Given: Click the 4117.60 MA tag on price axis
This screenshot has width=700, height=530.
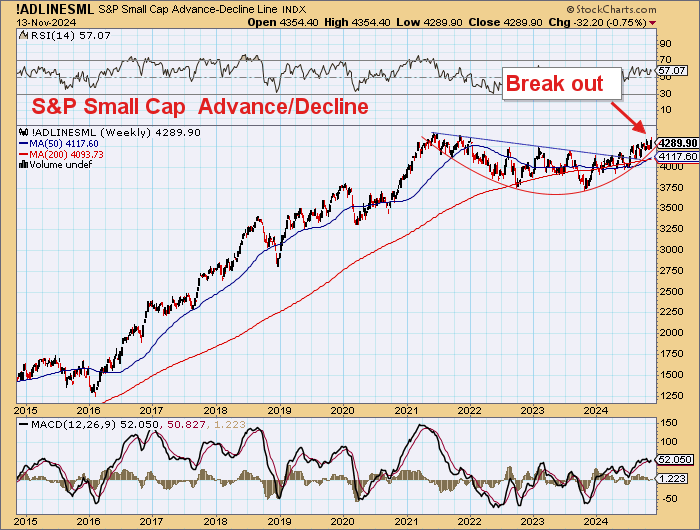Looking at the screenshot, I should click(678, 156).
